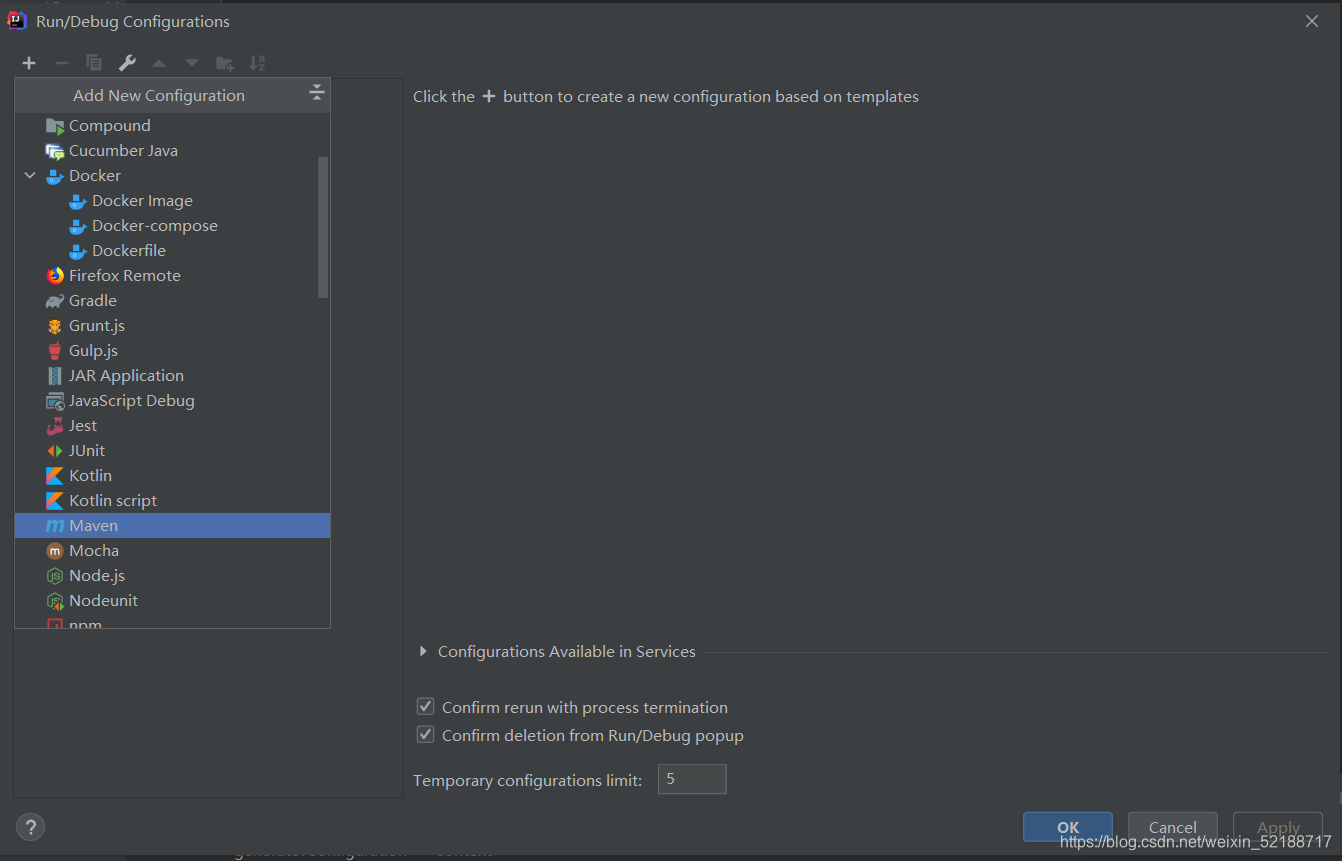Click the JavaScript Debug icon
1342x861 pixels.
(55, 401)
